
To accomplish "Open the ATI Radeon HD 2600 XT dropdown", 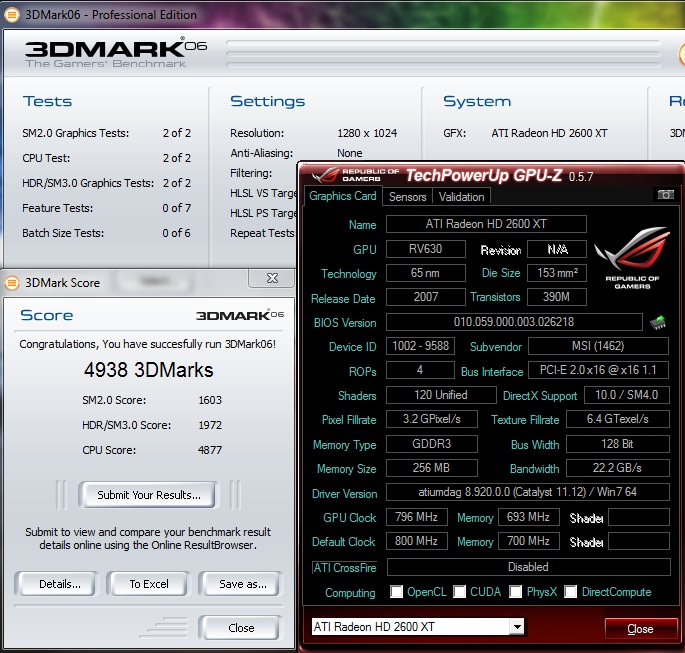I will coord(517,627).
